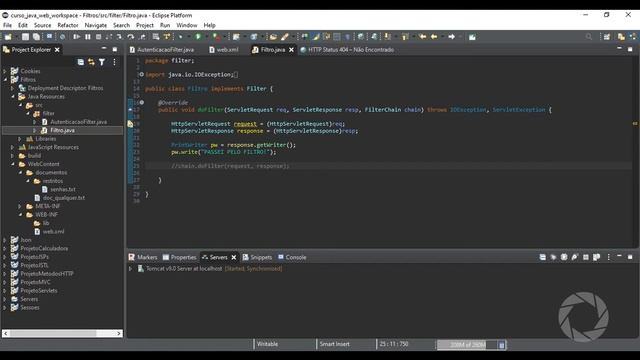Collapse the Java Resources node
640x360 pixels.
coord(12,96)
